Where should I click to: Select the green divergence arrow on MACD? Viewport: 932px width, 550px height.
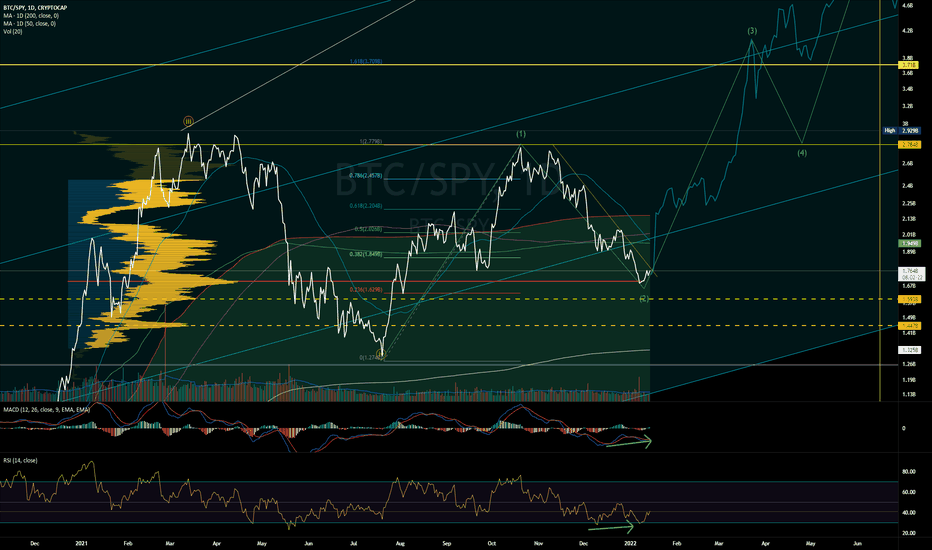pyautogui.click(x=629, y=442)
